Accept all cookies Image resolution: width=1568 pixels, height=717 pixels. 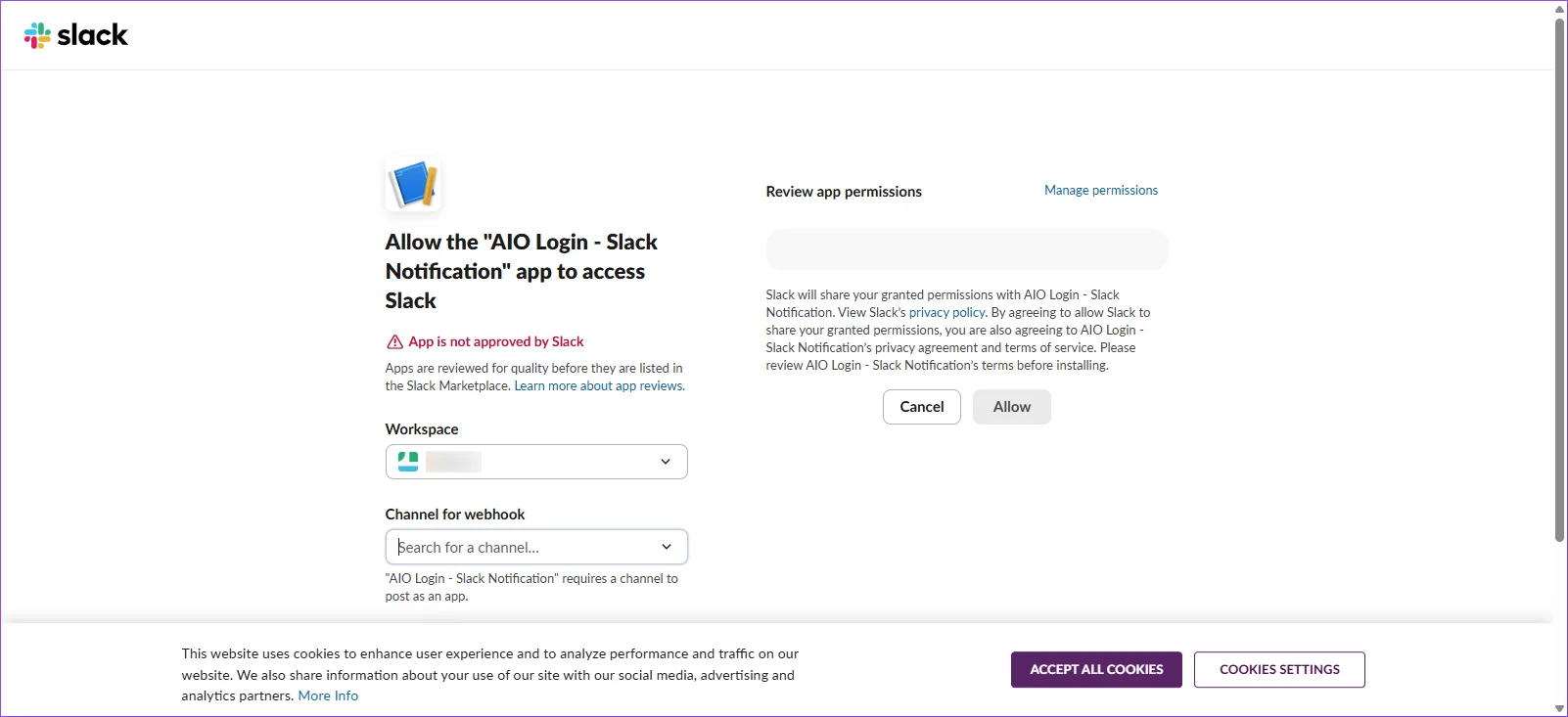1096,670
